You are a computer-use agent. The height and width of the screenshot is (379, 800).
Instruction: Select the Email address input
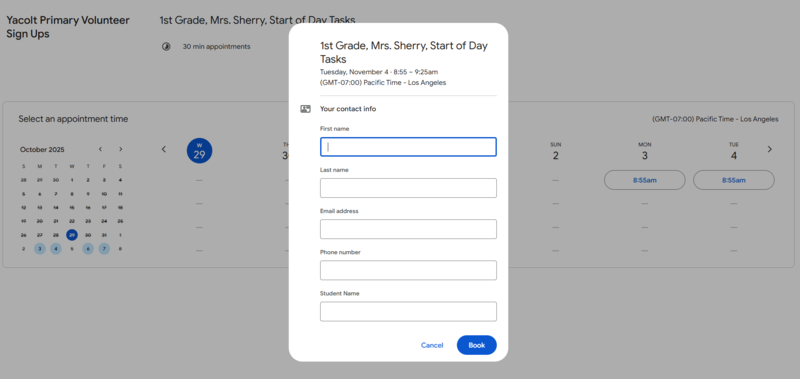(408, 229)
